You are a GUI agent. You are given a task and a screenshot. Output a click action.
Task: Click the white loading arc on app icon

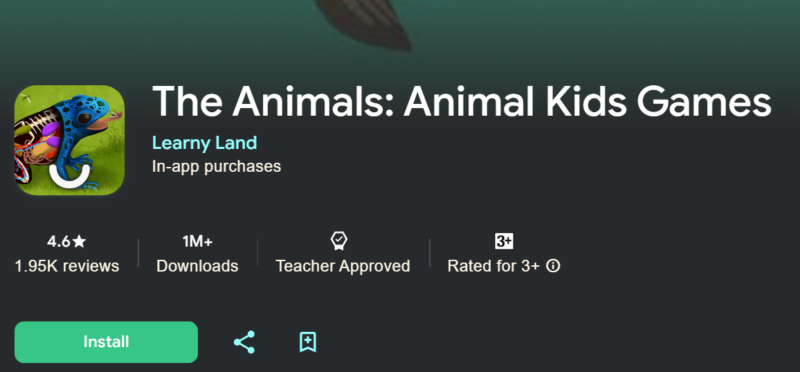point(70,176)
